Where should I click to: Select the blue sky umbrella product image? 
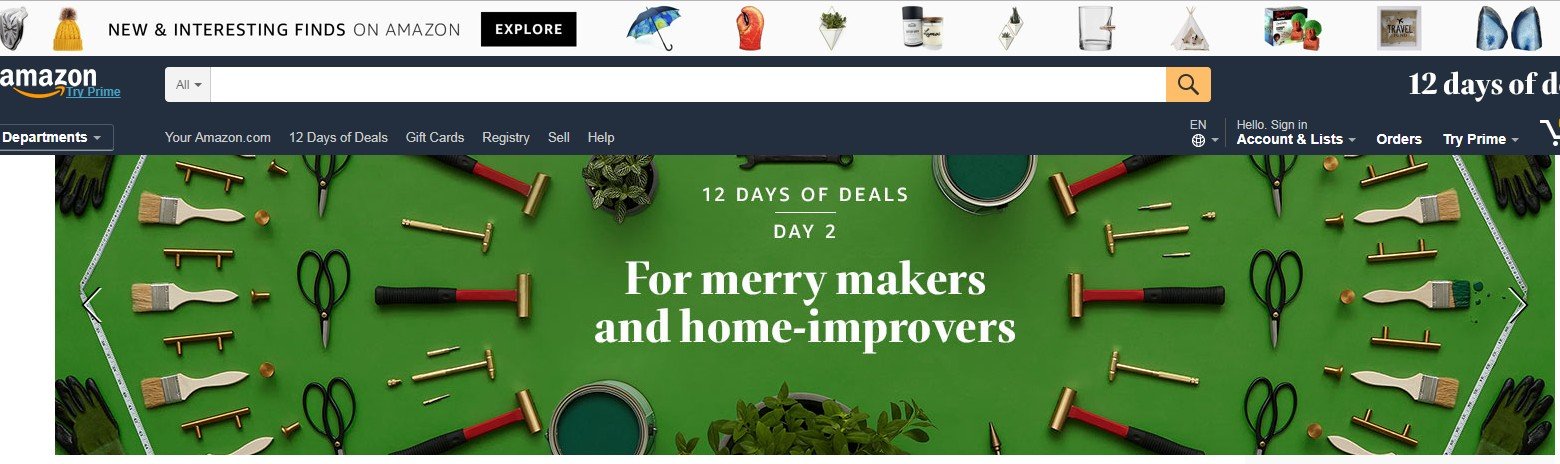(x=652, y=27)
